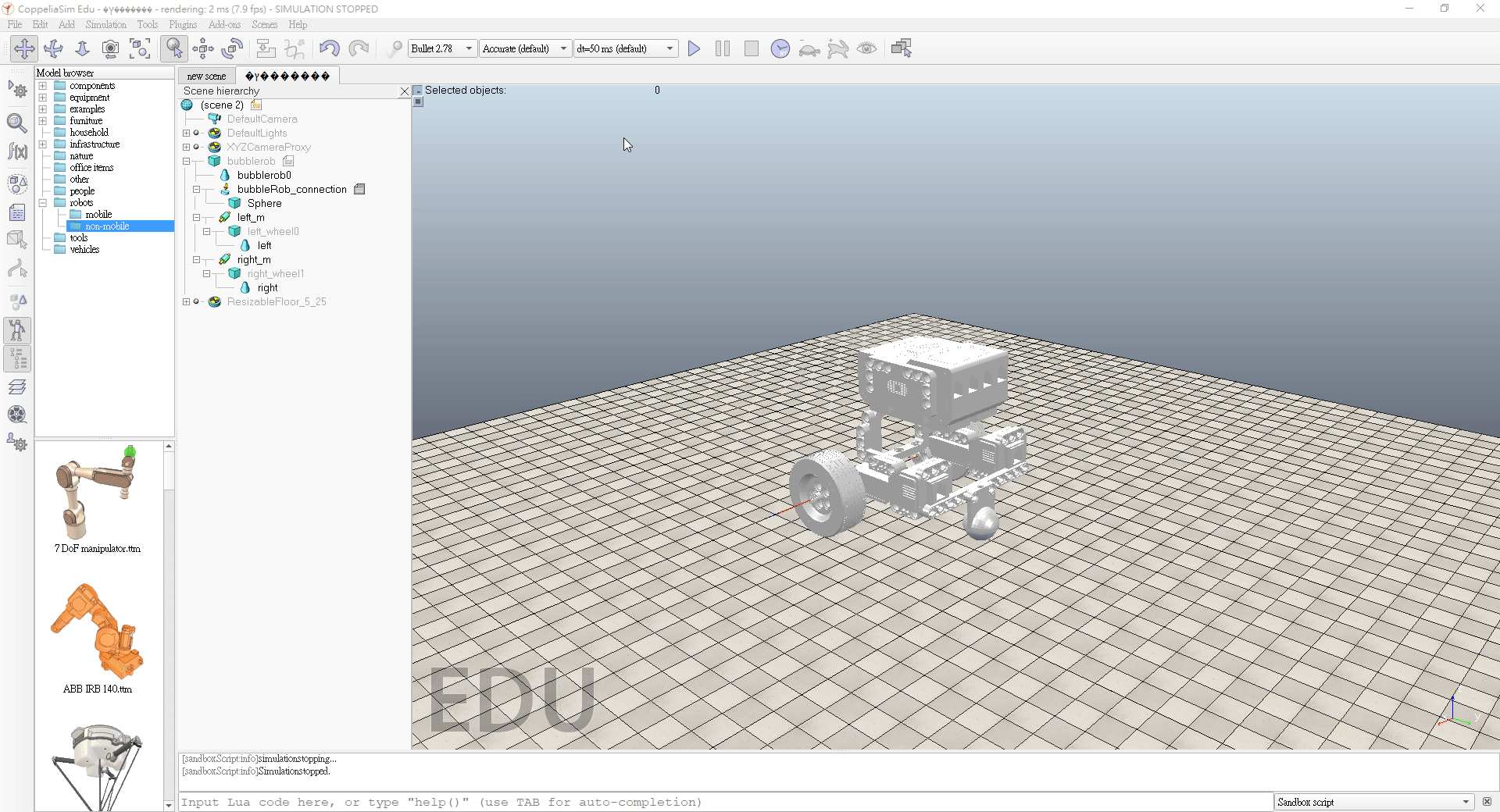Open calculation module f(x) icon
1500x812 pixels.
(x=17, y=151)
